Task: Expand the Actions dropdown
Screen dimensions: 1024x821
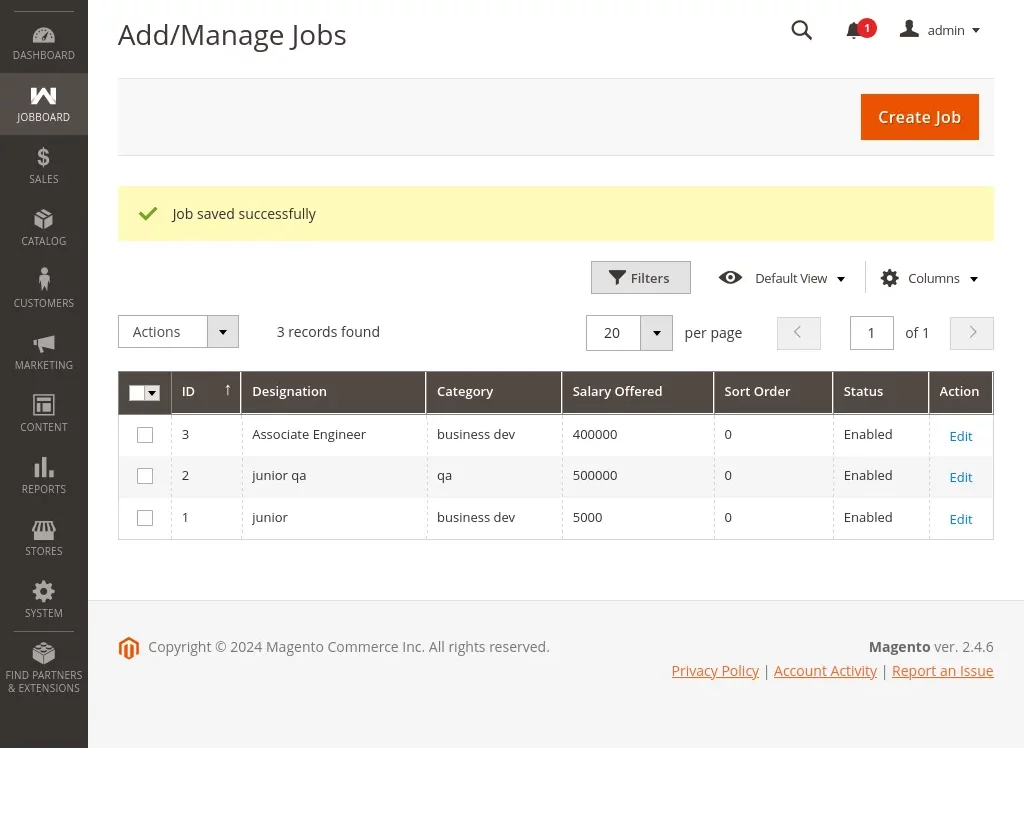Action: point(178,331)
